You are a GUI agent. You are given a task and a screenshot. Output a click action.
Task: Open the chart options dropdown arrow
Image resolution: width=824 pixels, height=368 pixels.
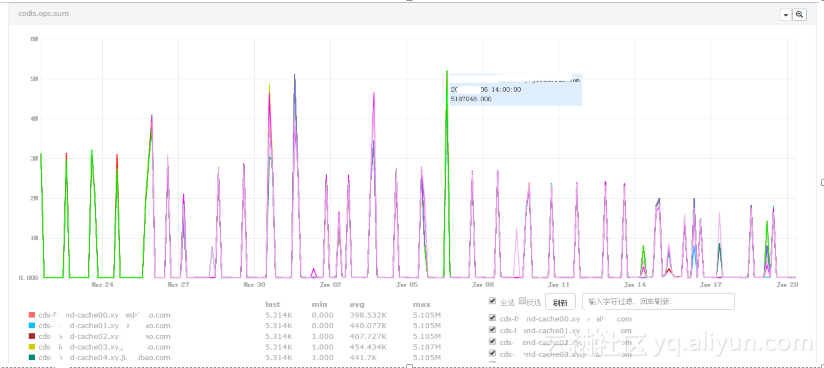pyautogui.click(x=786, y=15)
